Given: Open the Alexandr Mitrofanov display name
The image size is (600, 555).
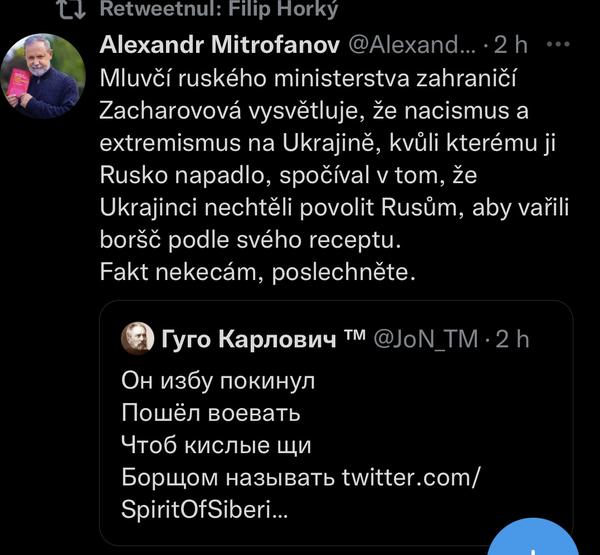Looking at the screenshot, I should (219, 45).
